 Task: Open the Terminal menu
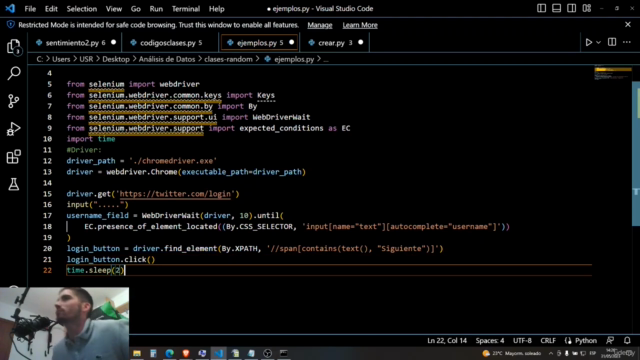(x=186, y=9)
